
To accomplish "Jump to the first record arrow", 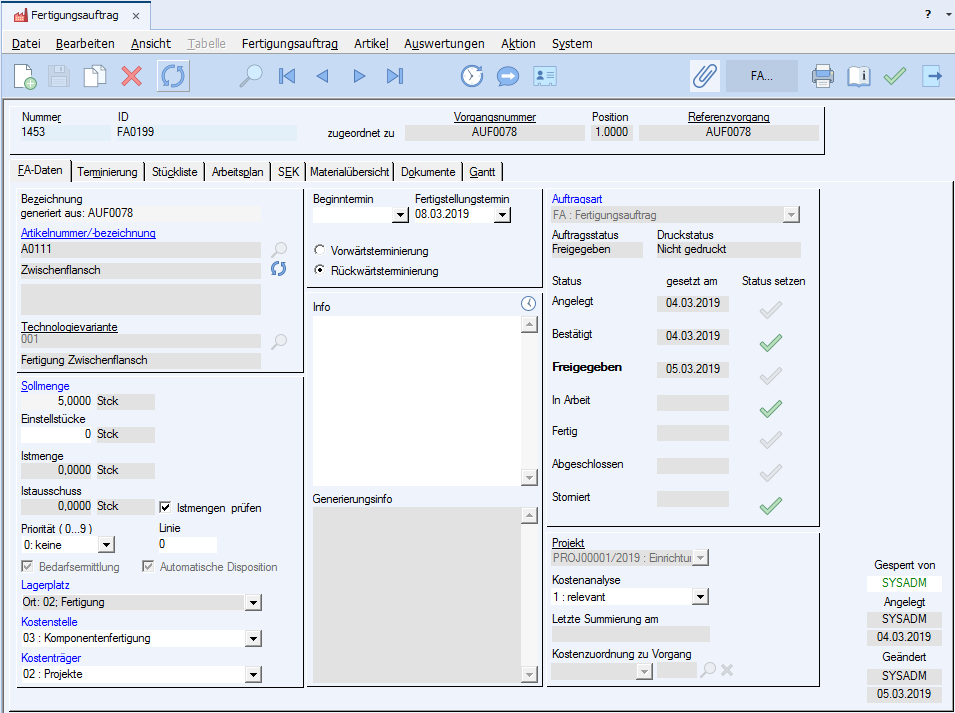I will (287, 76).
